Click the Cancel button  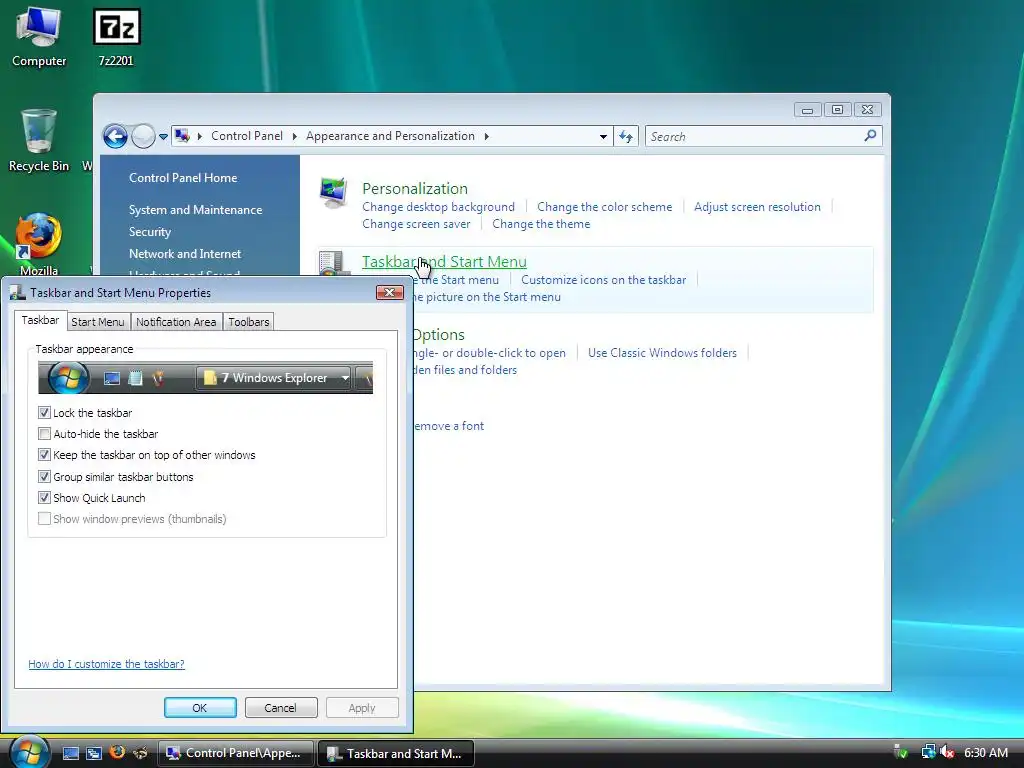[280, 708]
